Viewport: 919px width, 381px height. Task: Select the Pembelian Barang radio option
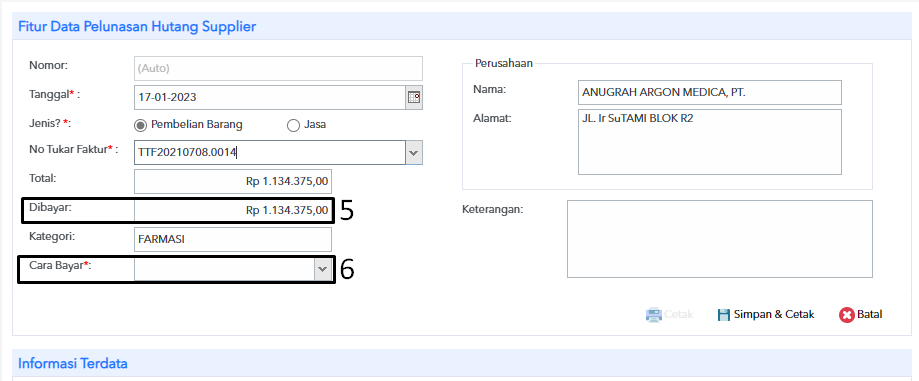click(141, 125)
